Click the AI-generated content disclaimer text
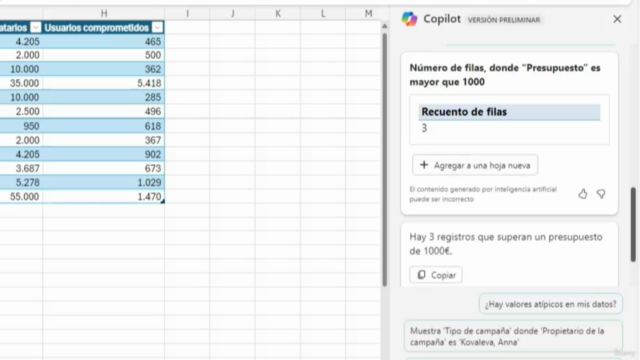The image size is (640, 360). click(483, 194)
